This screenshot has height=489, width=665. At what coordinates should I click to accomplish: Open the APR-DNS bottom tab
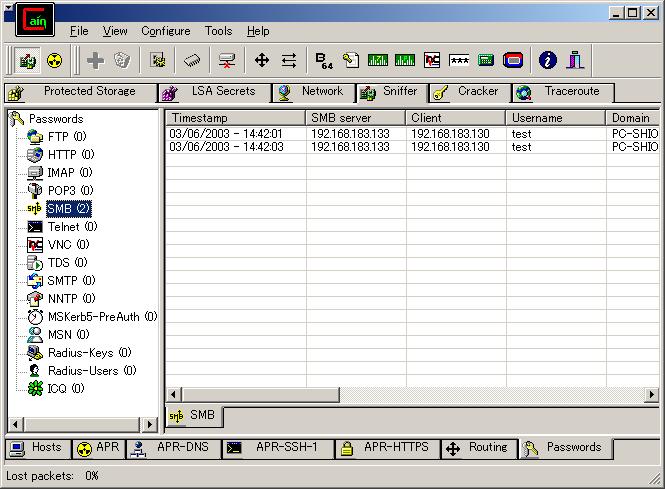tap(174, 449)
